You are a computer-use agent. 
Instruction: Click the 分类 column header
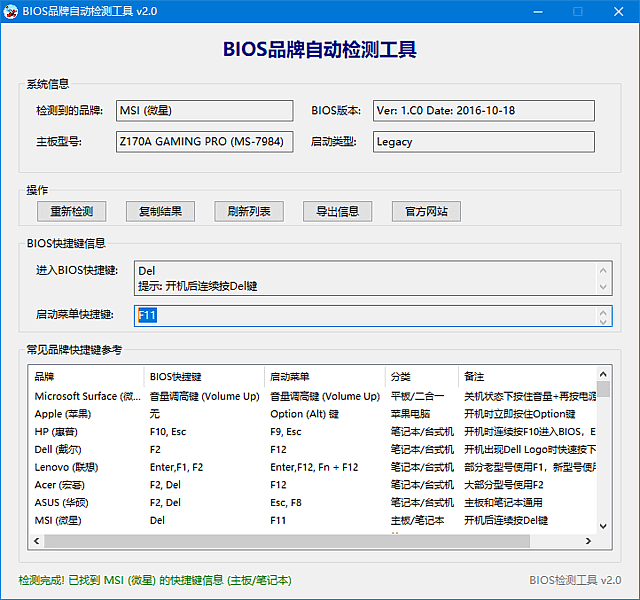coord(420,377)
